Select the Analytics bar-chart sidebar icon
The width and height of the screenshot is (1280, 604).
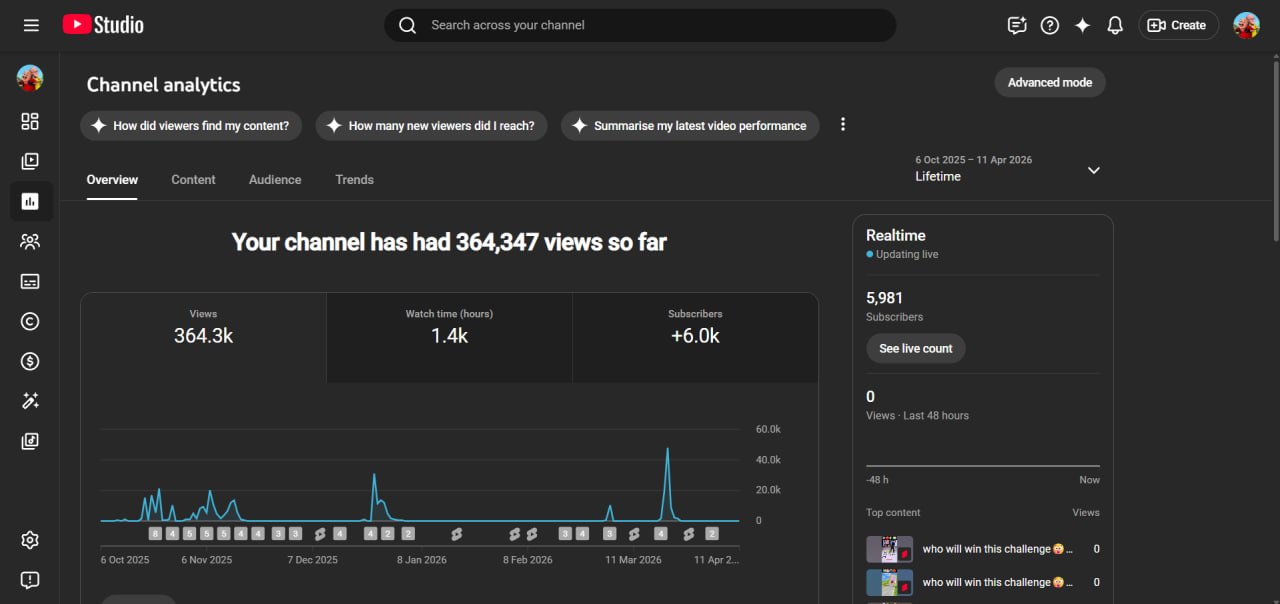(30, 201)
